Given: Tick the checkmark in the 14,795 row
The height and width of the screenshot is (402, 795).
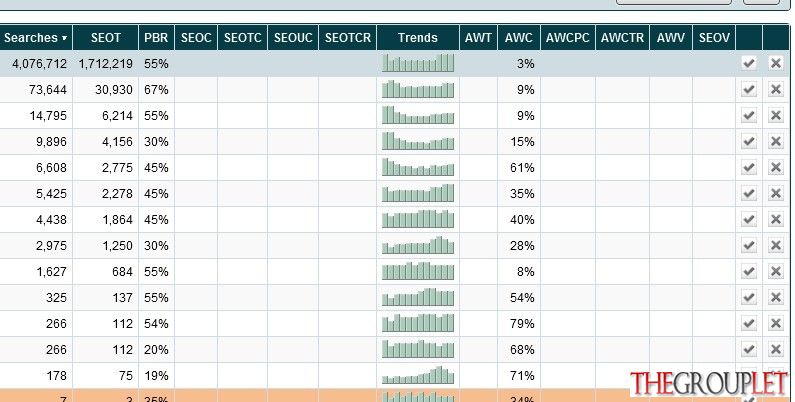Looking at the screenshot, I should pos(749,115).
